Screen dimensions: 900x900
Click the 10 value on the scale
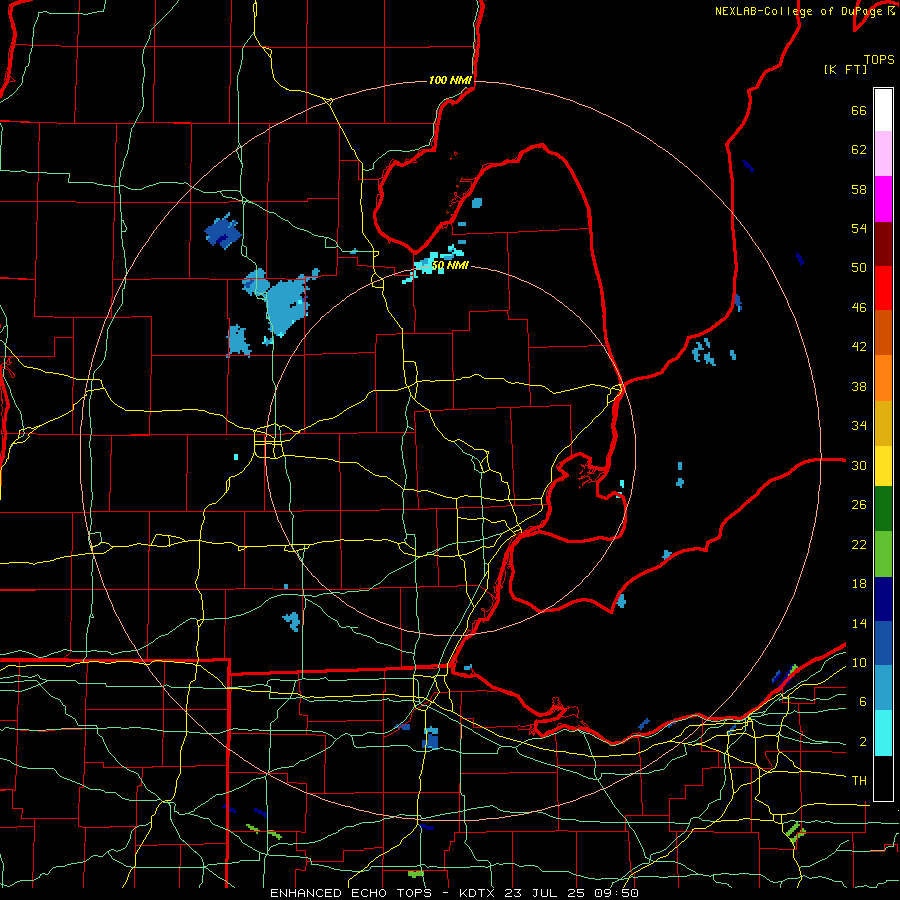pyautogui.click(x=859, y=662)
